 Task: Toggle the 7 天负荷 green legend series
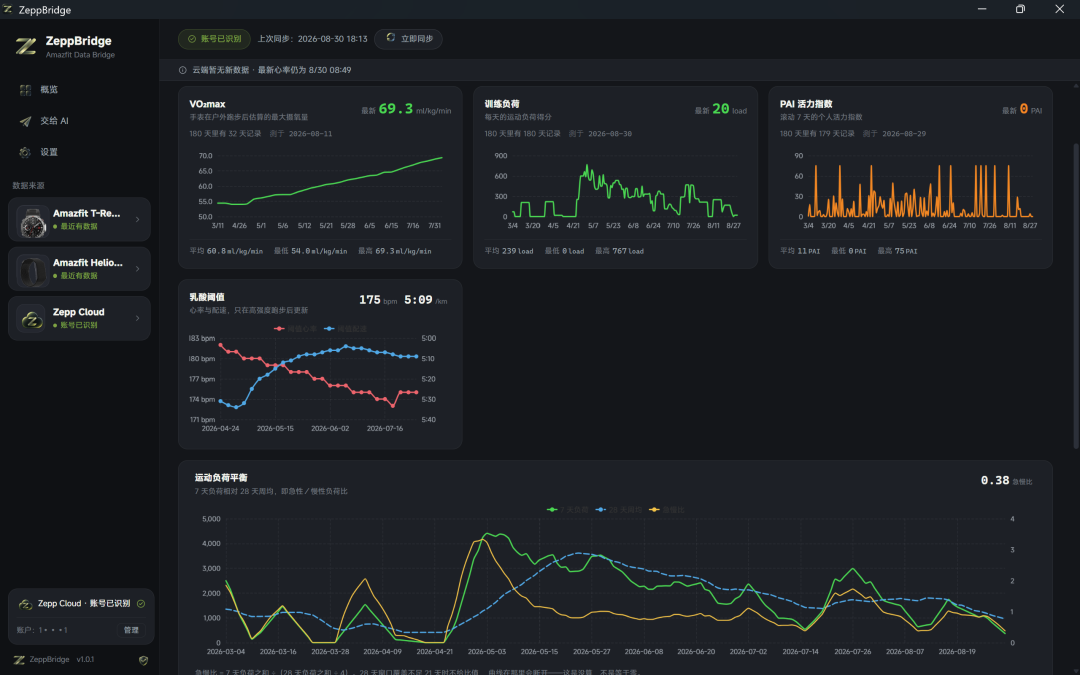pos(568,510)
